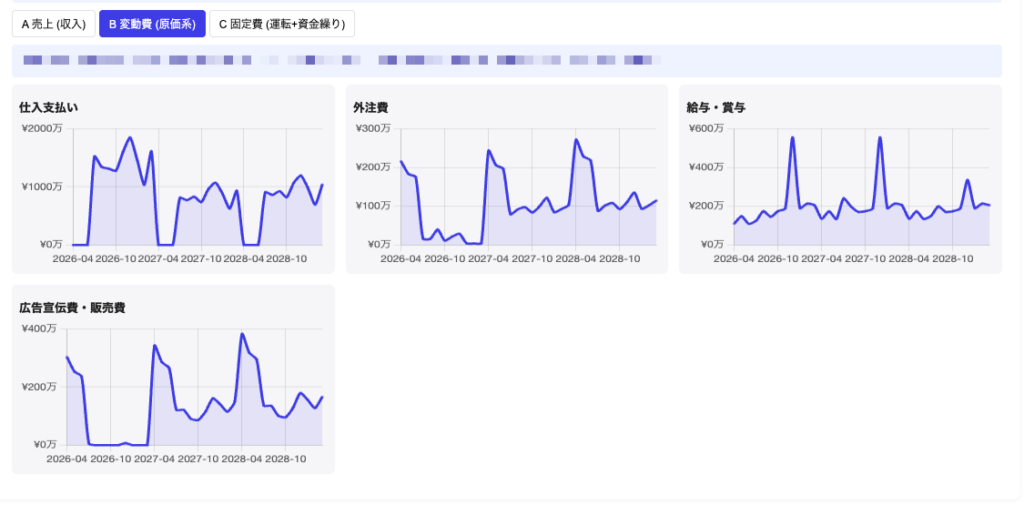Click the 仕入支払い chart title

point(49,108)
